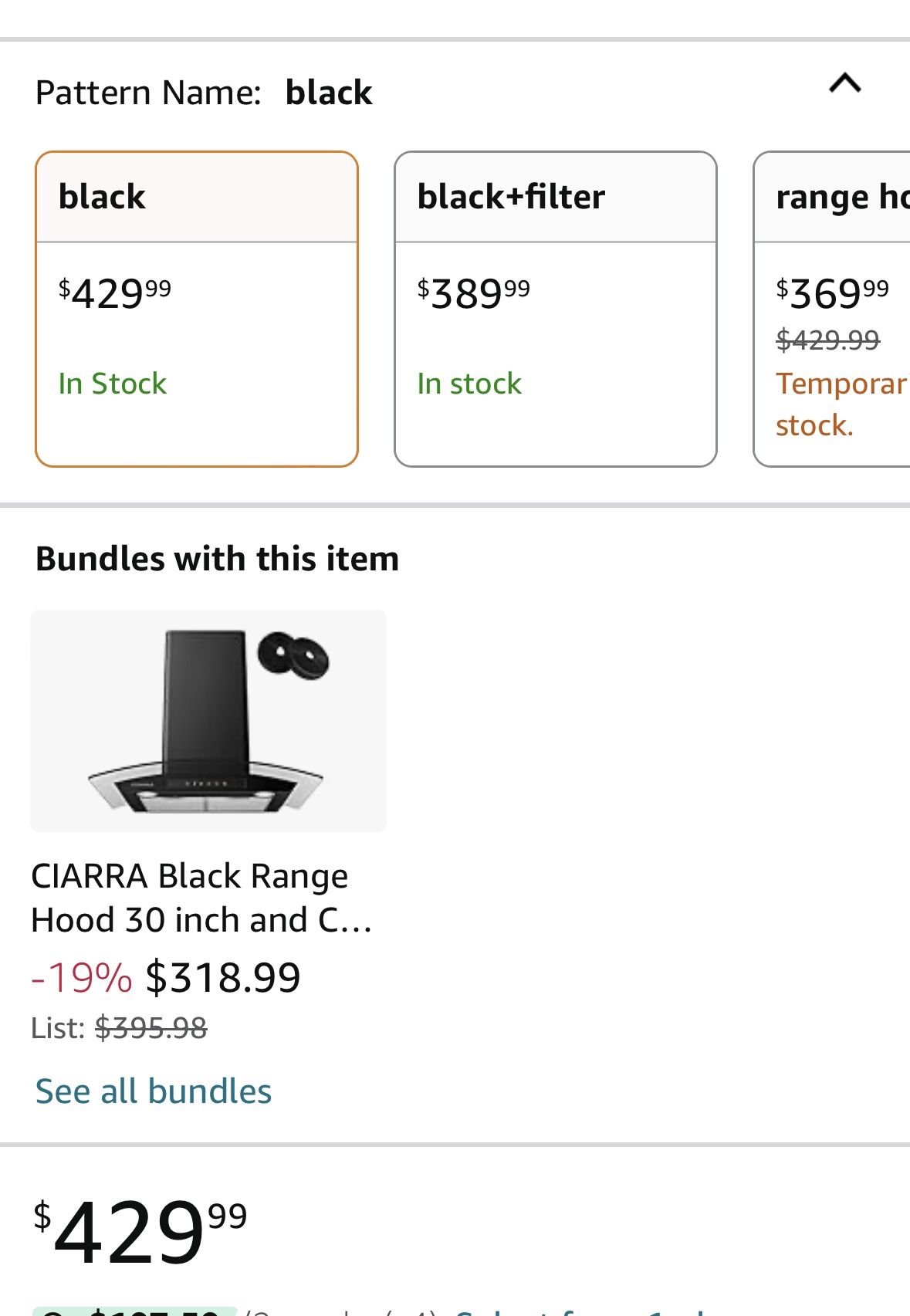This screenshot has height=1316, width=910.
Task: Tap the green "In stock" text under black+filter
Action: [469, 384]
